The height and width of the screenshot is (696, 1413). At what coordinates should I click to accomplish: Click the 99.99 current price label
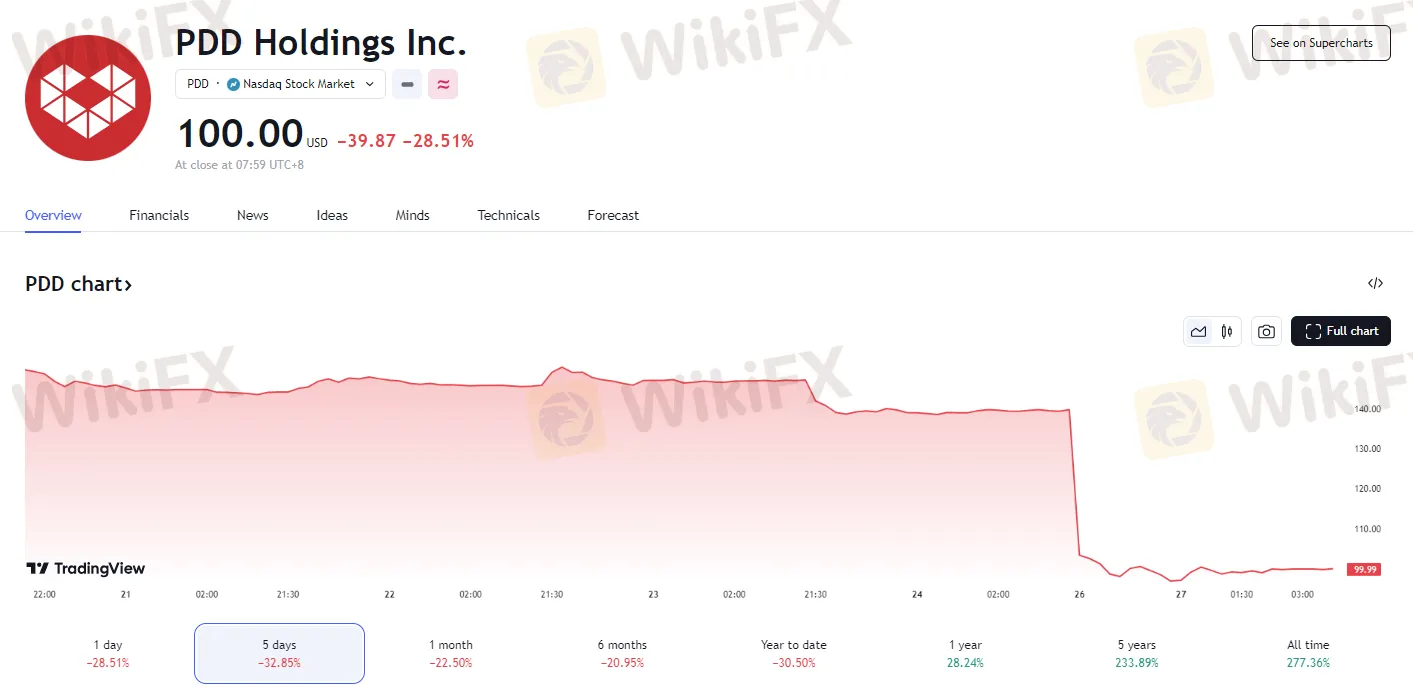1363,569
